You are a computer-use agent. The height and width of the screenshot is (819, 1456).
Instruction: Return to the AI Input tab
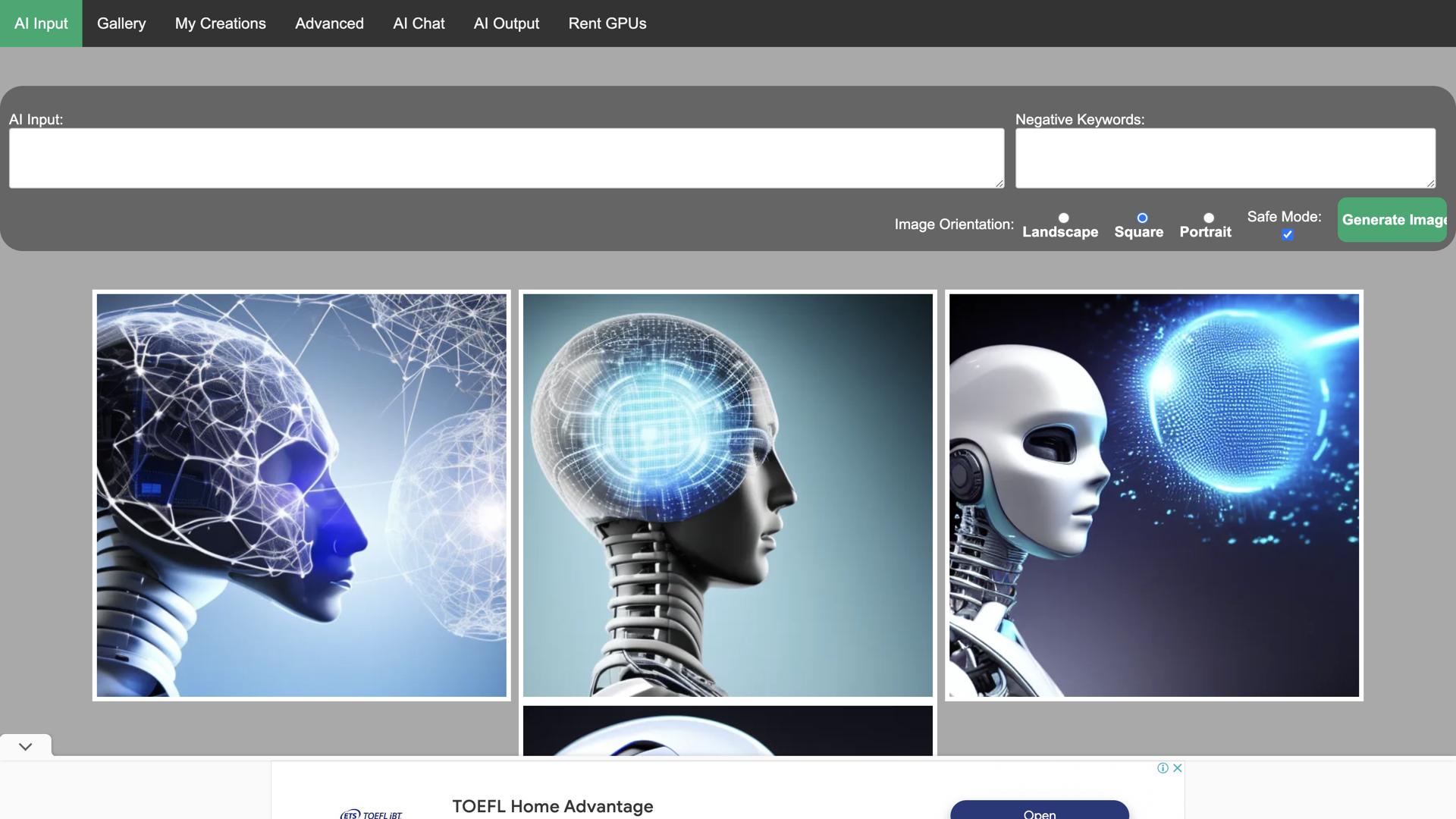tap(40, 23)
